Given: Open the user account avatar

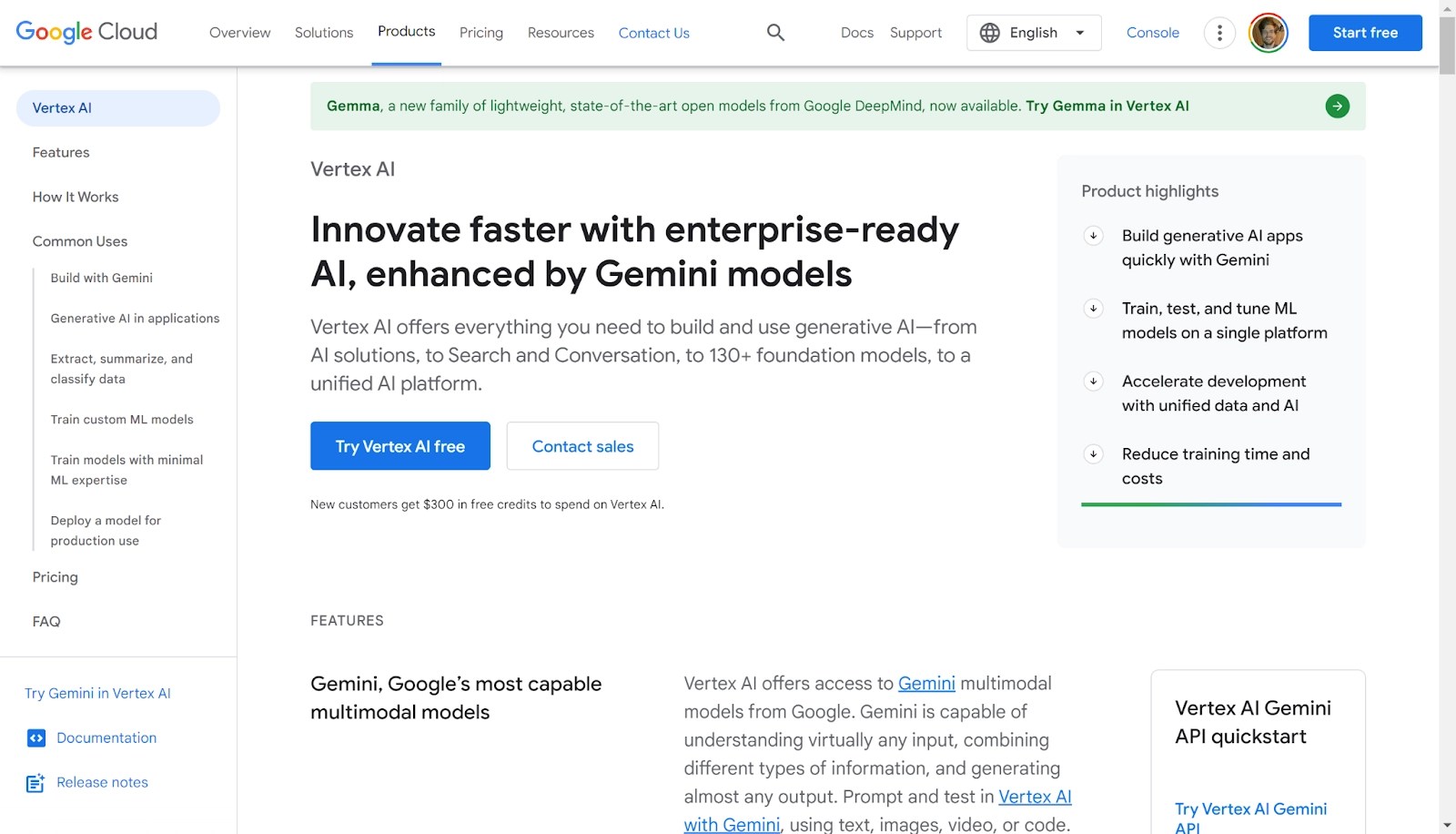Looking at the screenshot, I should click(1269, 33).
